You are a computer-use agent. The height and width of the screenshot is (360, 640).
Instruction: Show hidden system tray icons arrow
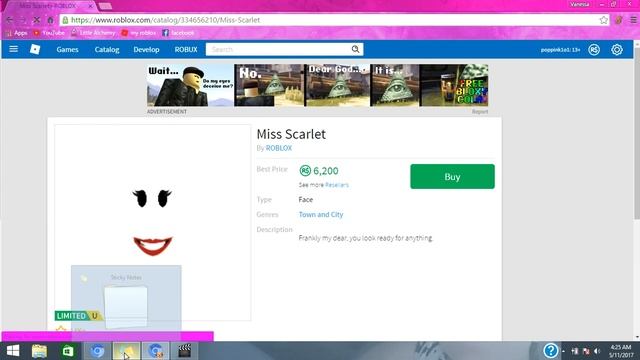pos(564,351)
